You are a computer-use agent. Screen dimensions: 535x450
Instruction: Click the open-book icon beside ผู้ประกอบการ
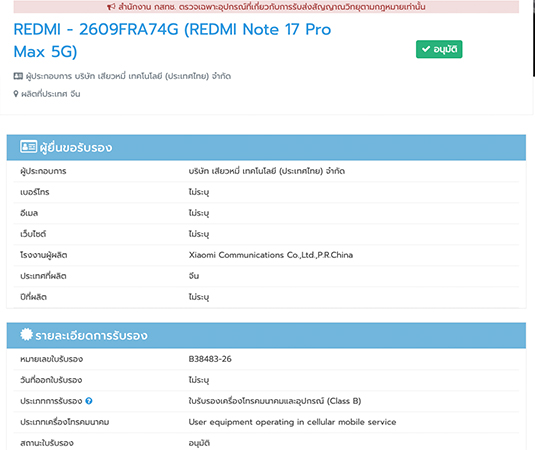click(18, 76)
